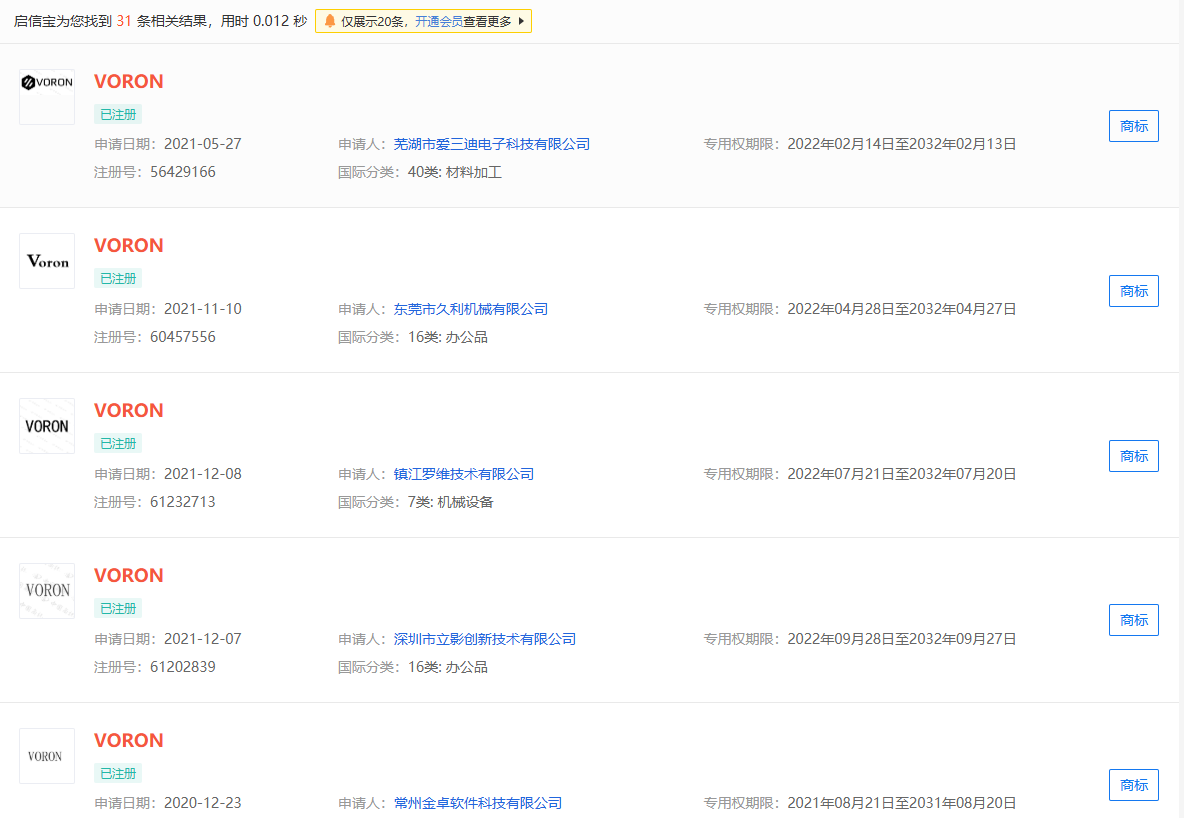Click the bell icon in the member notice
1184x818 pixels.
point(329,21)
